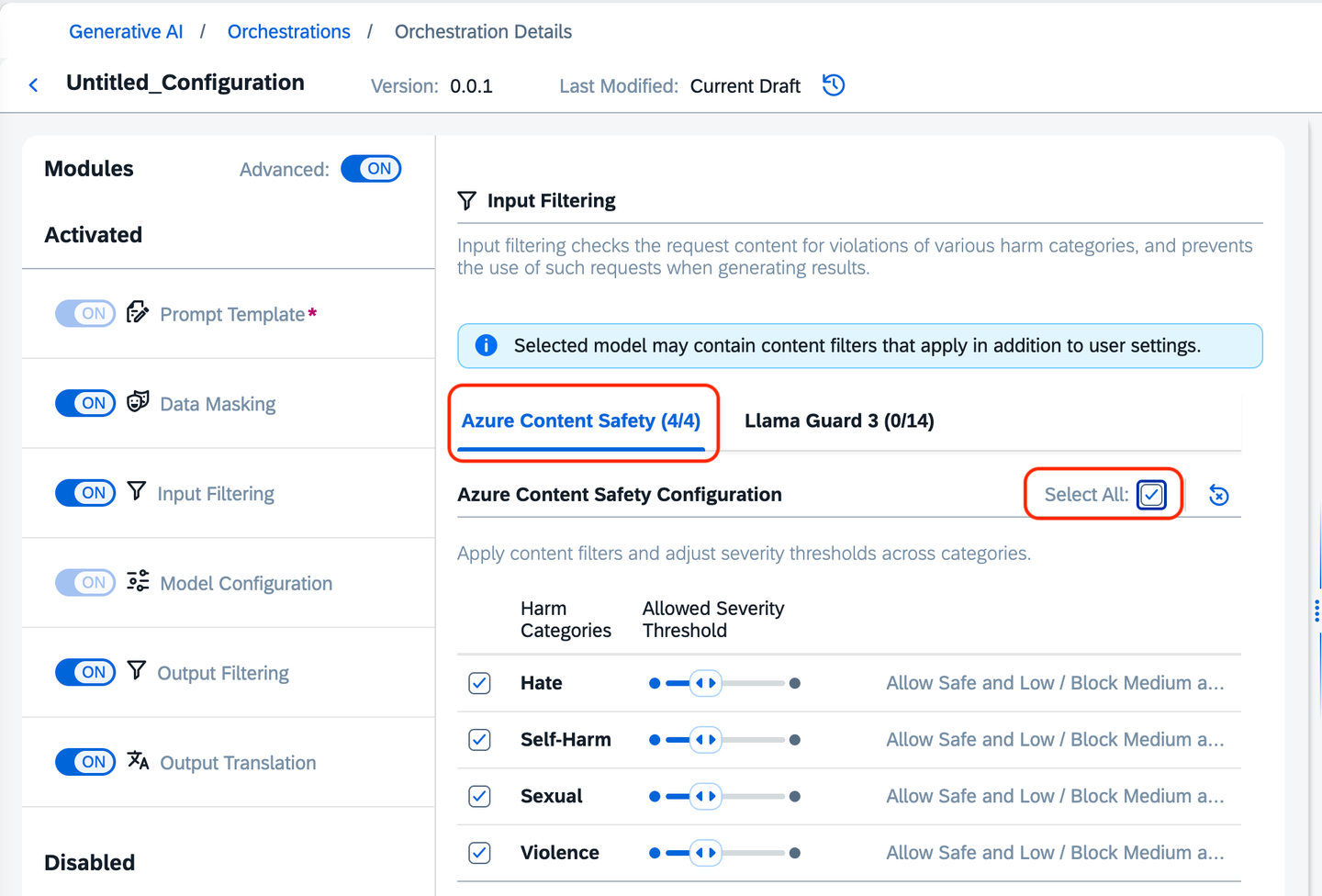Image resolution: width=1322 pixels, height=896 pixels.
Task: Click the Input Filtering funnel icon in module list
Action: (x=137, y=491)
